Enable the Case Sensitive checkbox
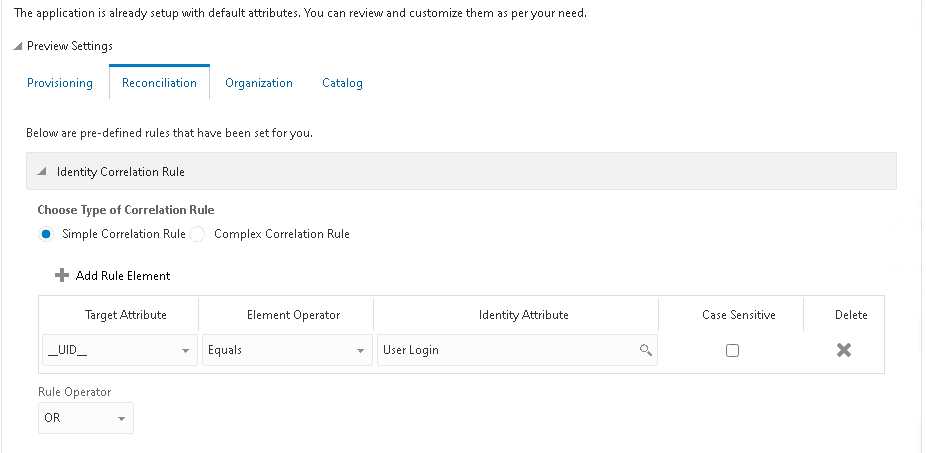 point(732,350)
